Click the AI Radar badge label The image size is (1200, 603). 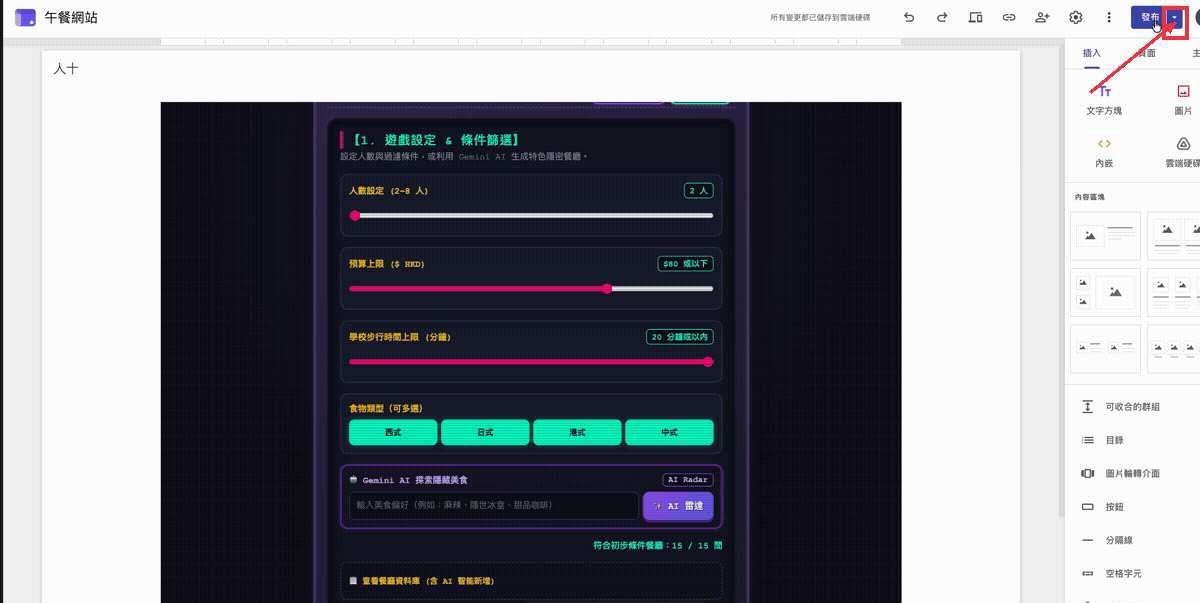click(x=688, y=479)
